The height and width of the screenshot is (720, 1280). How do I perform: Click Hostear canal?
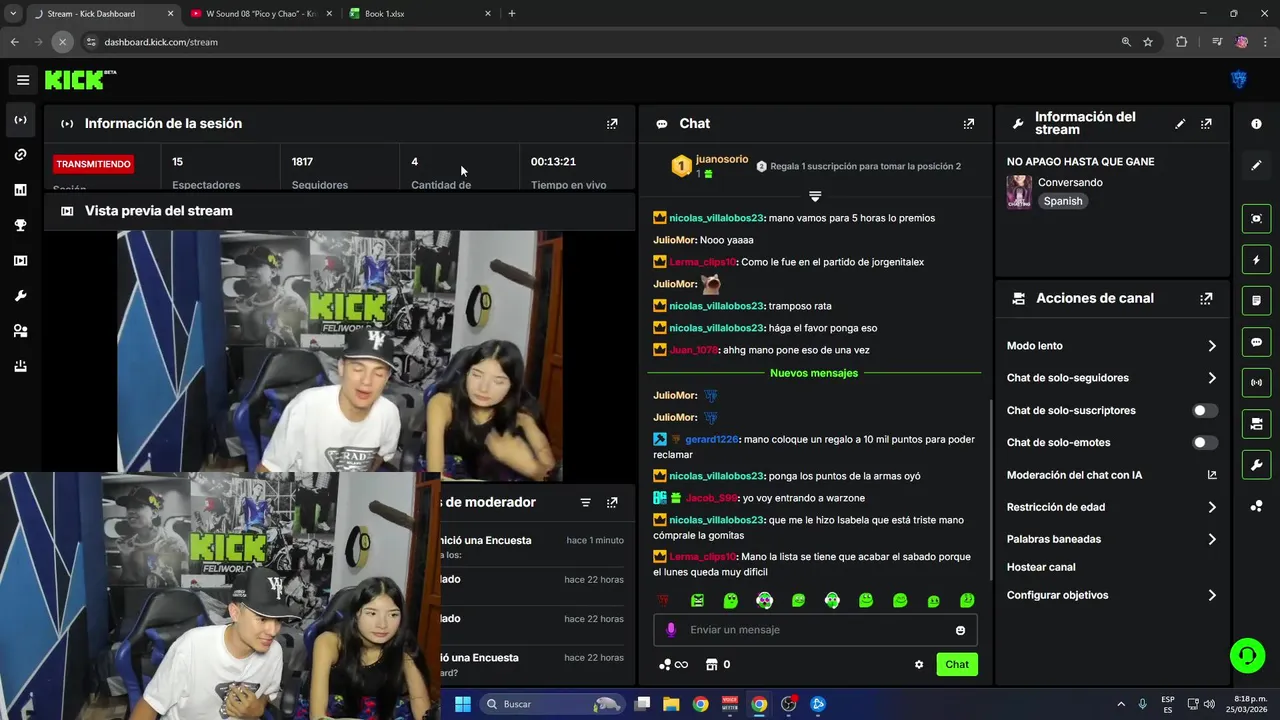pyautogui.click(x=1041, y=567)
